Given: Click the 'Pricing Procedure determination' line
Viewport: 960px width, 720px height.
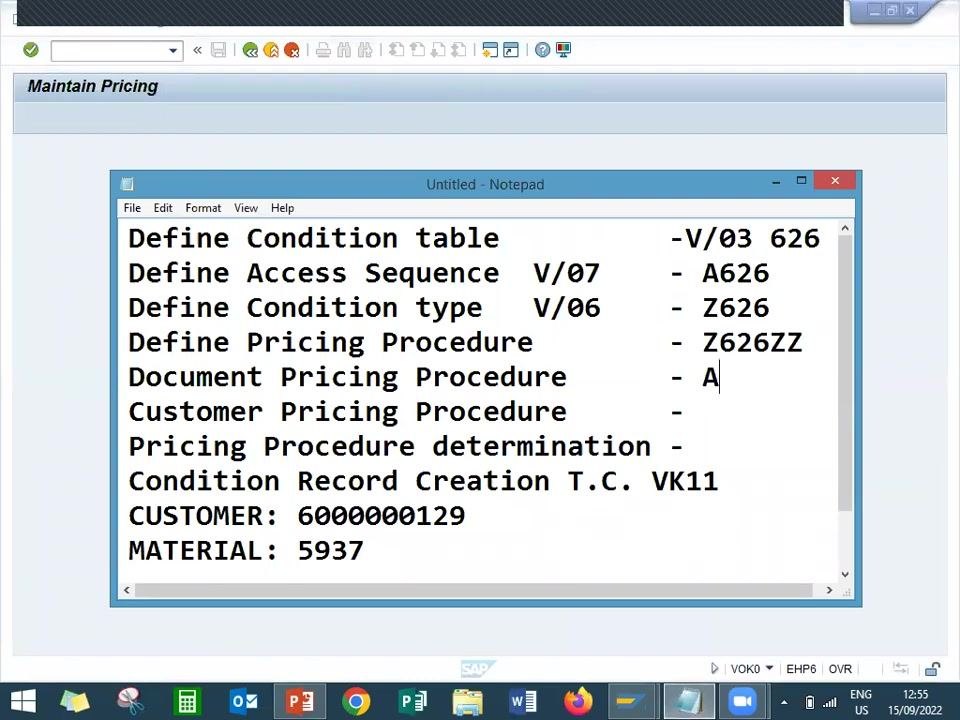Looking at the screenshot, I should [389, 447].
